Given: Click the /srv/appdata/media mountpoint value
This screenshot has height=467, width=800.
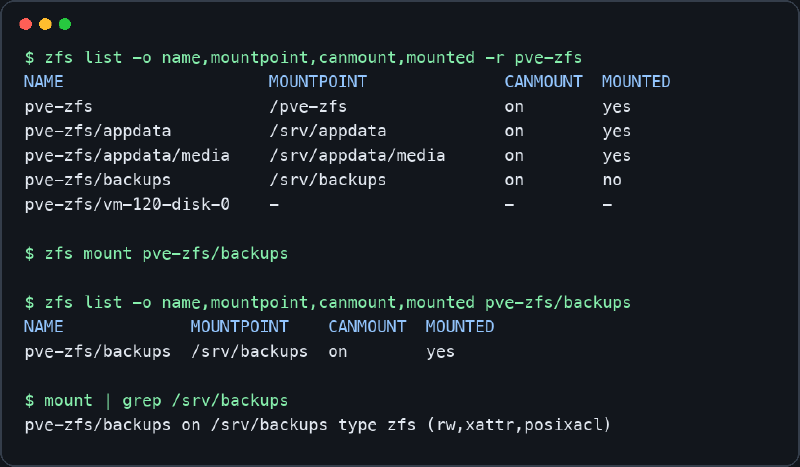Looking at the screenshot, I should tap(357, 156).
